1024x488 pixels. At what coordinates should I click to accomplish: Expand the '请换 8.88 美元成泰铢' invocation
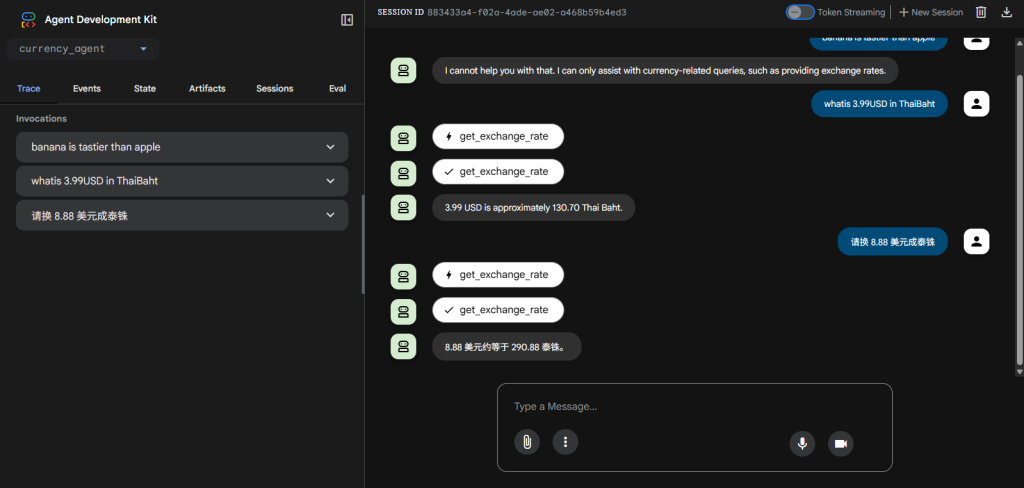click(x=182, y=215)
